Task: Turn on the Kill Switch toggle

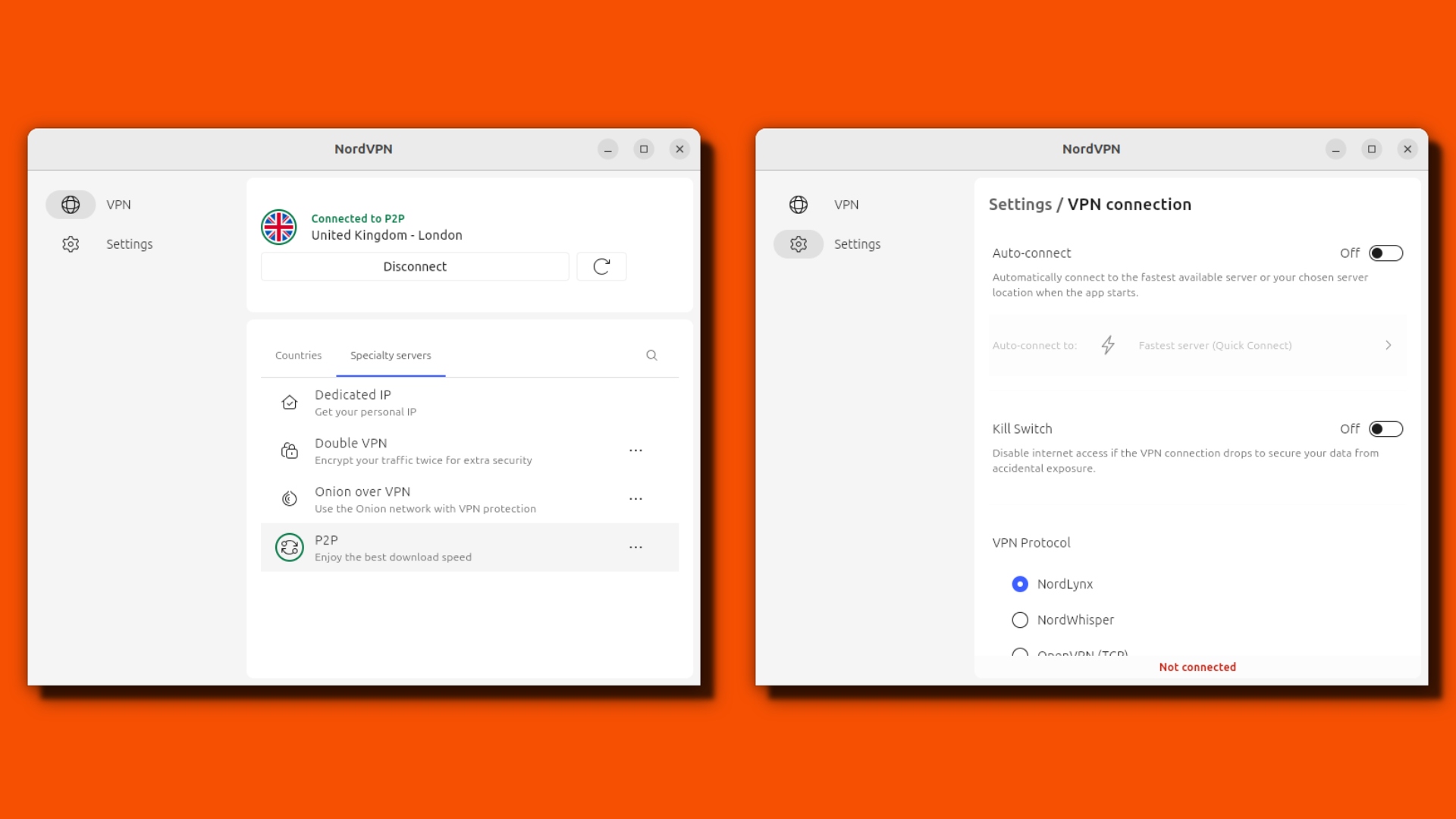Action: coord(1386,429)
